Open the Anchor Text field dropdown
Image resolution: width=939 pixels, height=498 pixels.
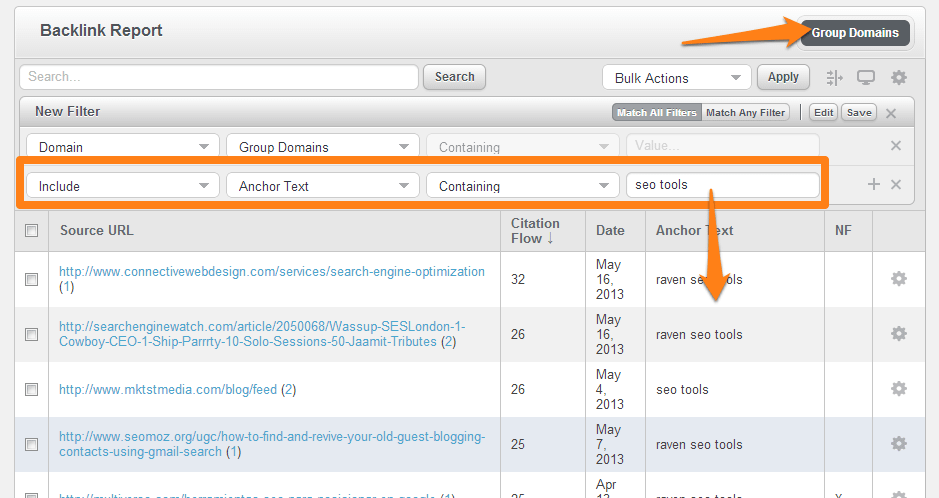coord(322,186)
